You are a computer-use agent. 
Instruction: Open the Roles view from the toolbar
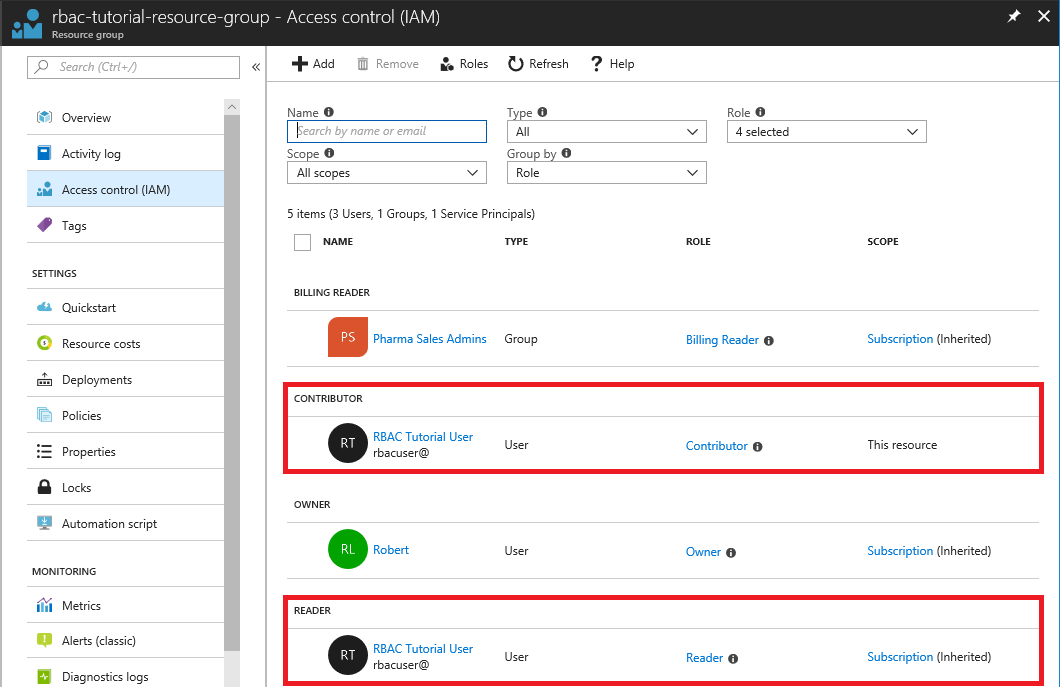463,63
